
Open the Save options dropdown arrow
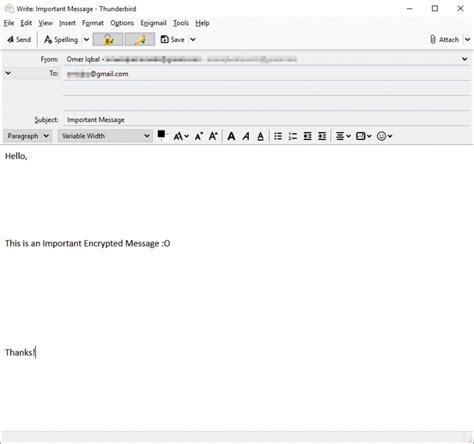point(193,40)
